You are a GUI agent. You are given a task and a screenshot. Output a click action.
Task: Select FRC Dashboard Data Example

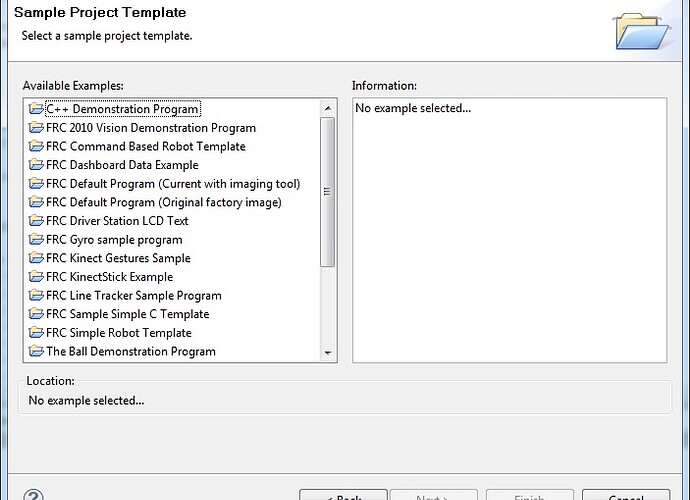[122, 165]
